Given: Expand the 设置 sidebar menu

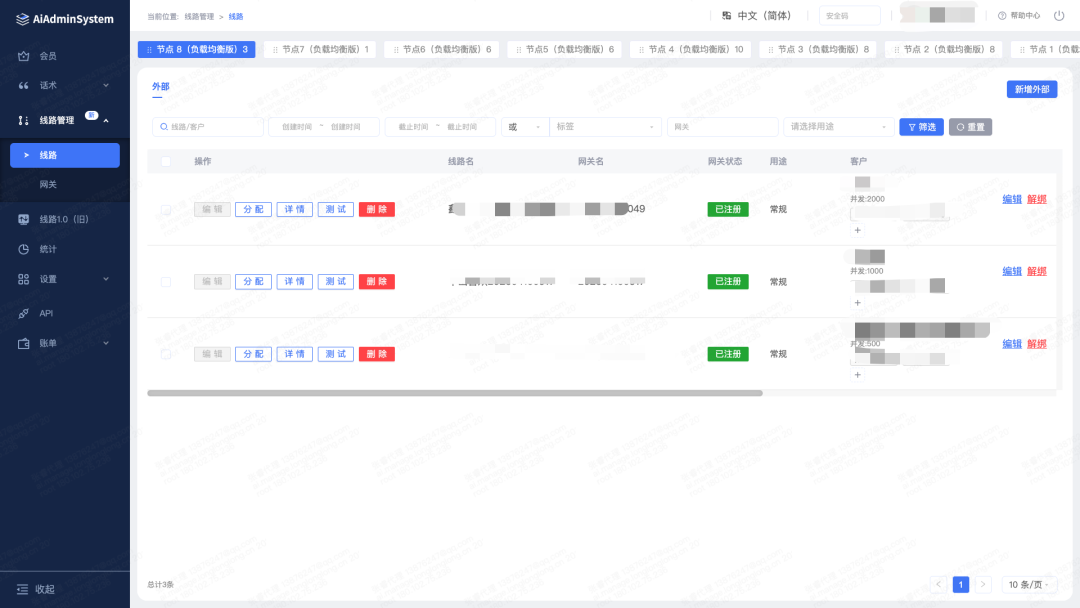Looking at the screenshot, I should pyautogui.click(x=64, y=279).
